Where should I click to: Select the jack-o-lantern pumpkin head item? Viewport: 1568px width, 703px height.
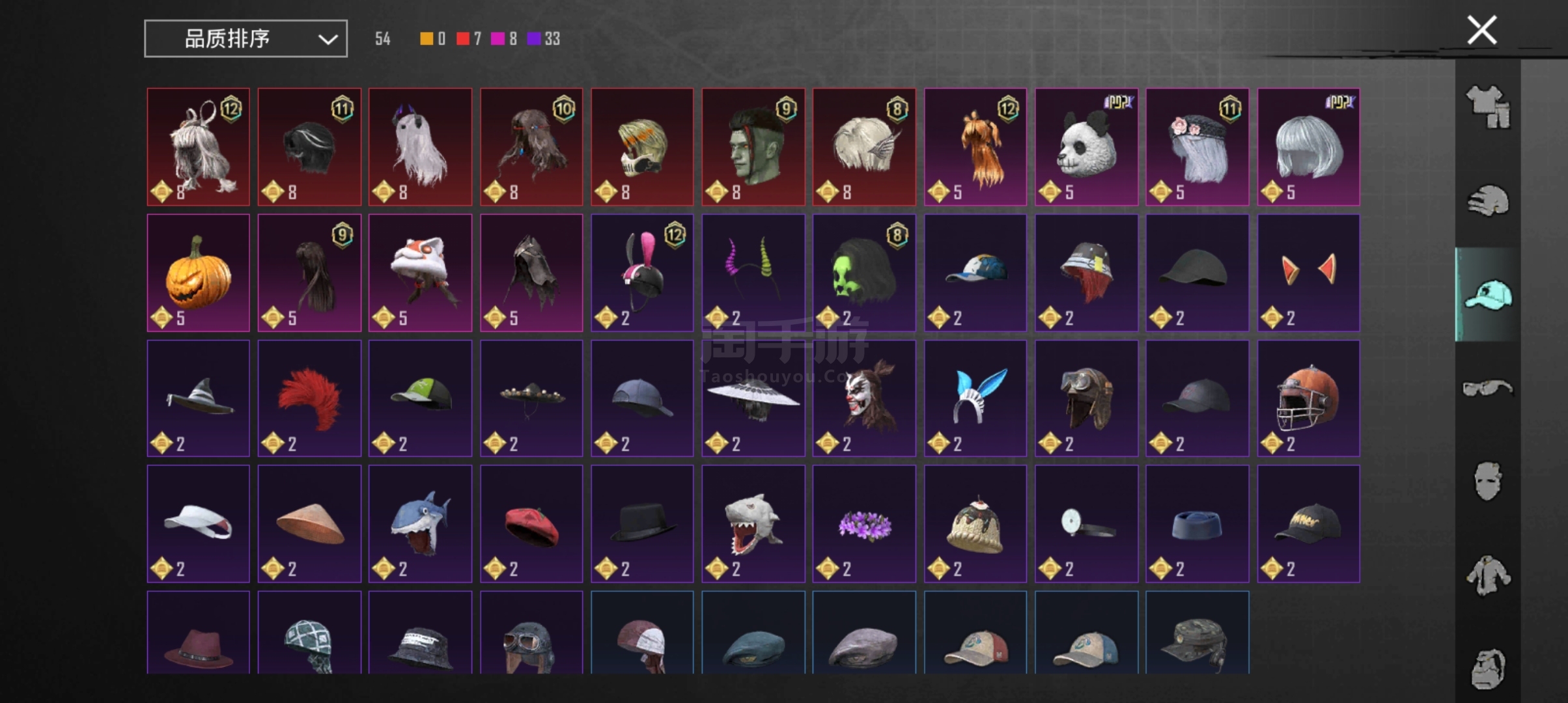[198, 273]
